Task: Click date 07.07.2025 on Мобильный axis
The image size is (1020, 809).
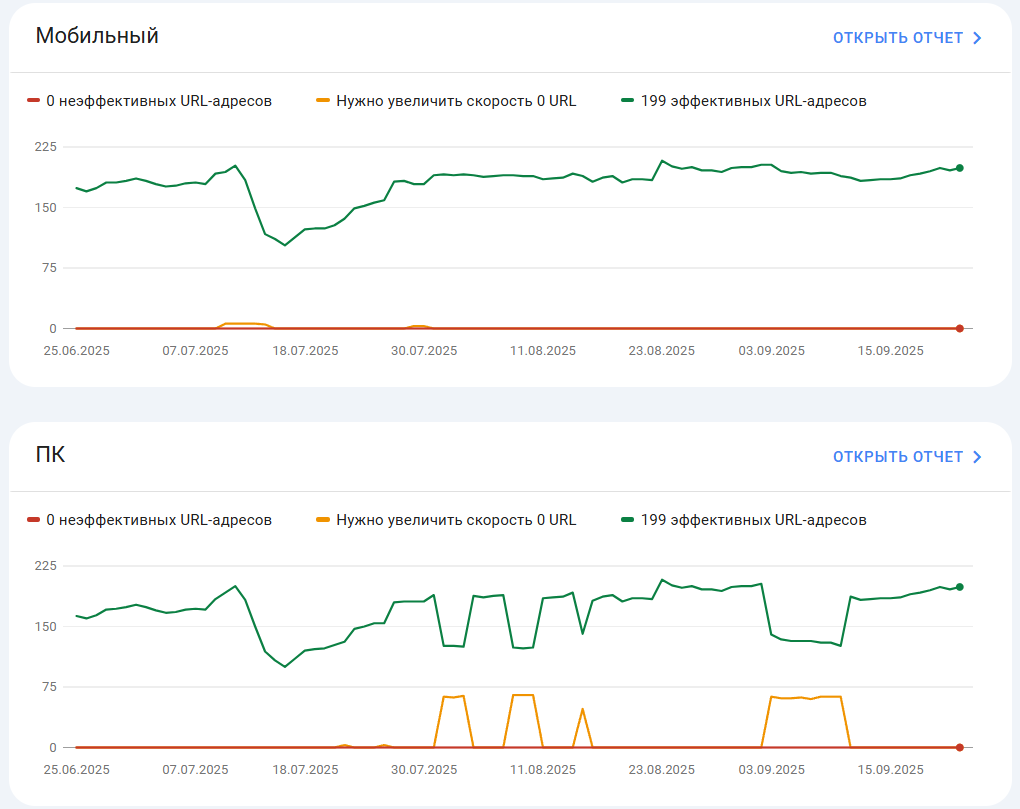Action: [195, 351]
